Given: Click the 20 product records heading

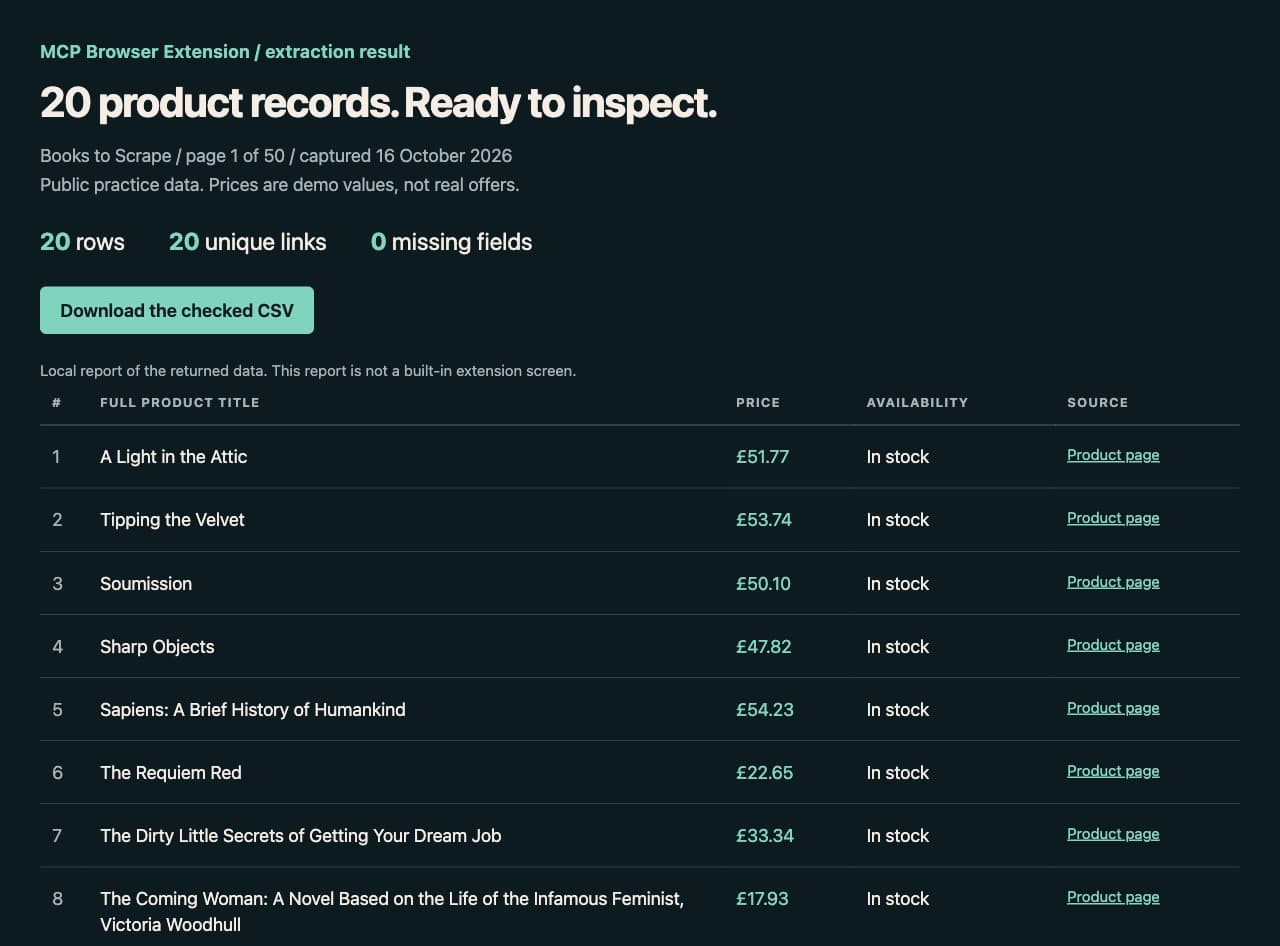Looking at the screenshot, I should pyautogui.click(x=378, y=103).
